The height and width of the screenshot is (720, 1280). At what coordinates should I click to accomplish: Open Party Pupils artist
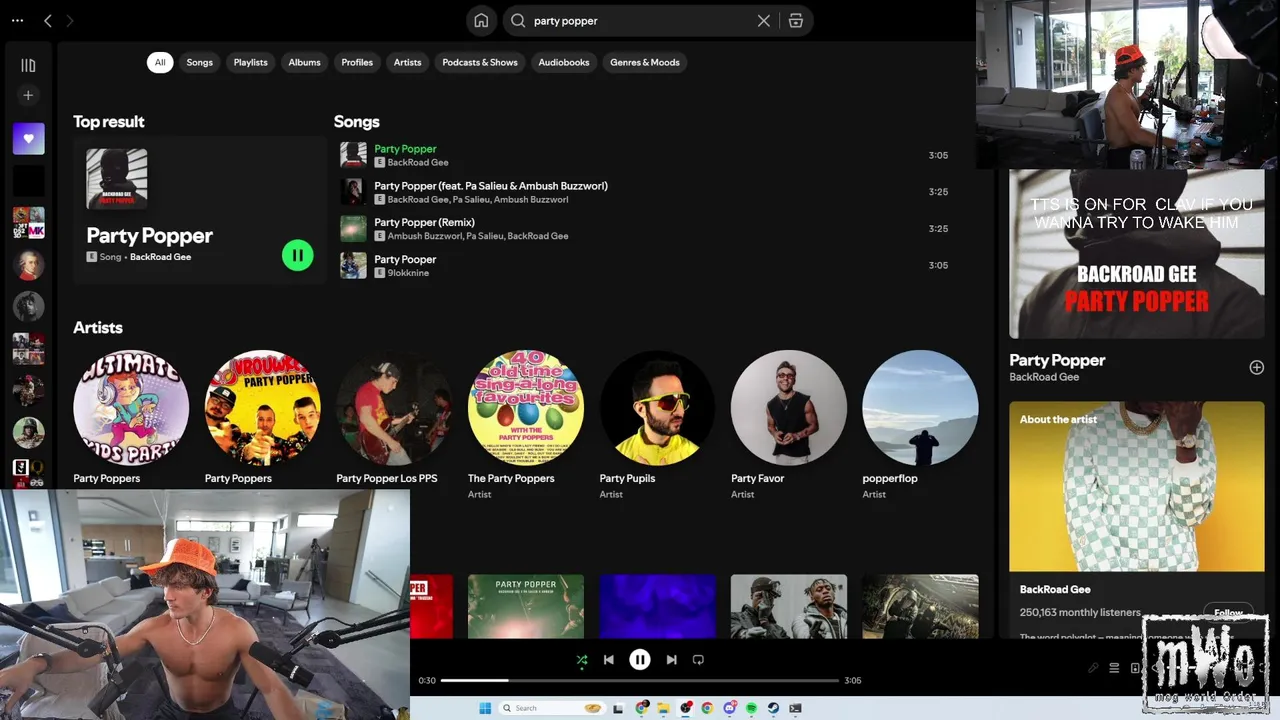(x=657, y=407)
